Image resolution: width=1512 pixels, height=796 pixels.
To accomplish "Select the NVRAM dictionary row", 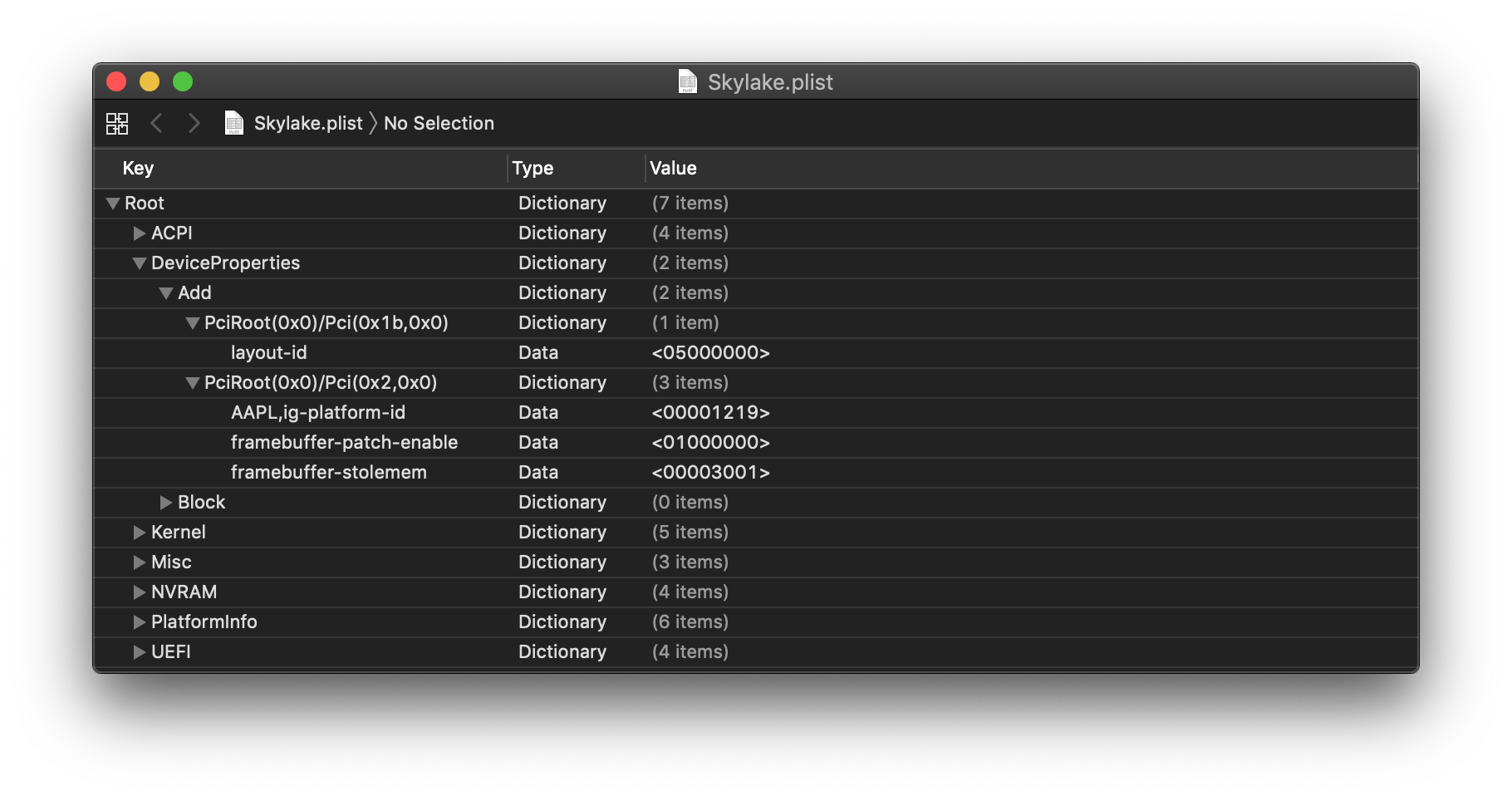I will [184, 592].
